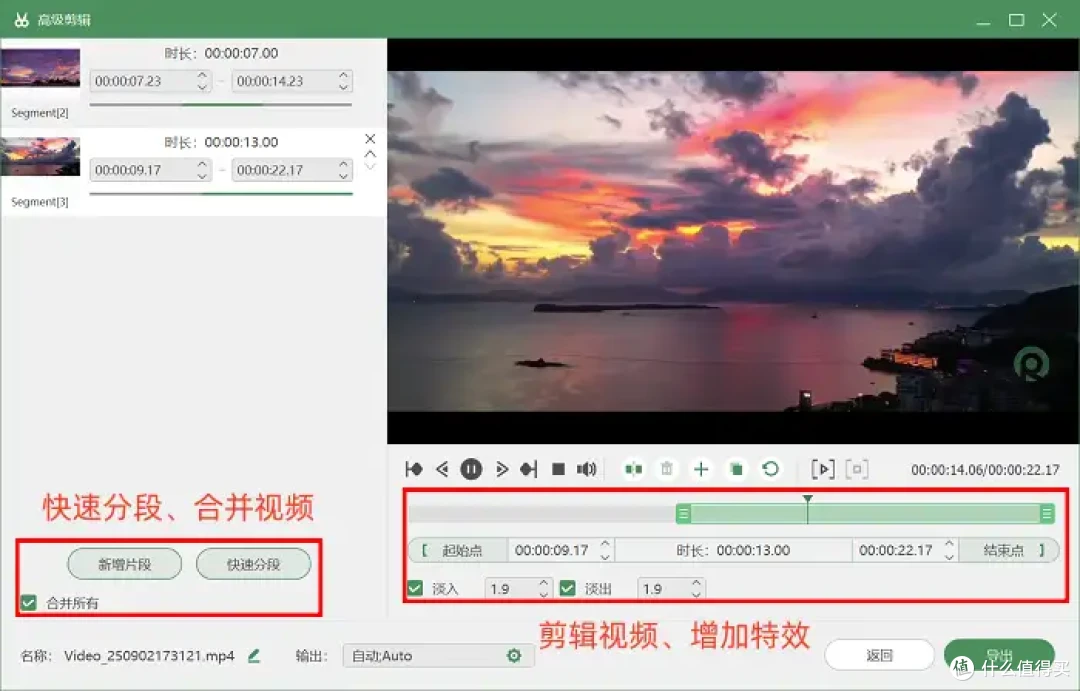The height and width of the screenshot is (691, 1080).
Task: Toggle the merge all (合并所有) checkbox
Action: pyautogui.click(x=28, y=603)
